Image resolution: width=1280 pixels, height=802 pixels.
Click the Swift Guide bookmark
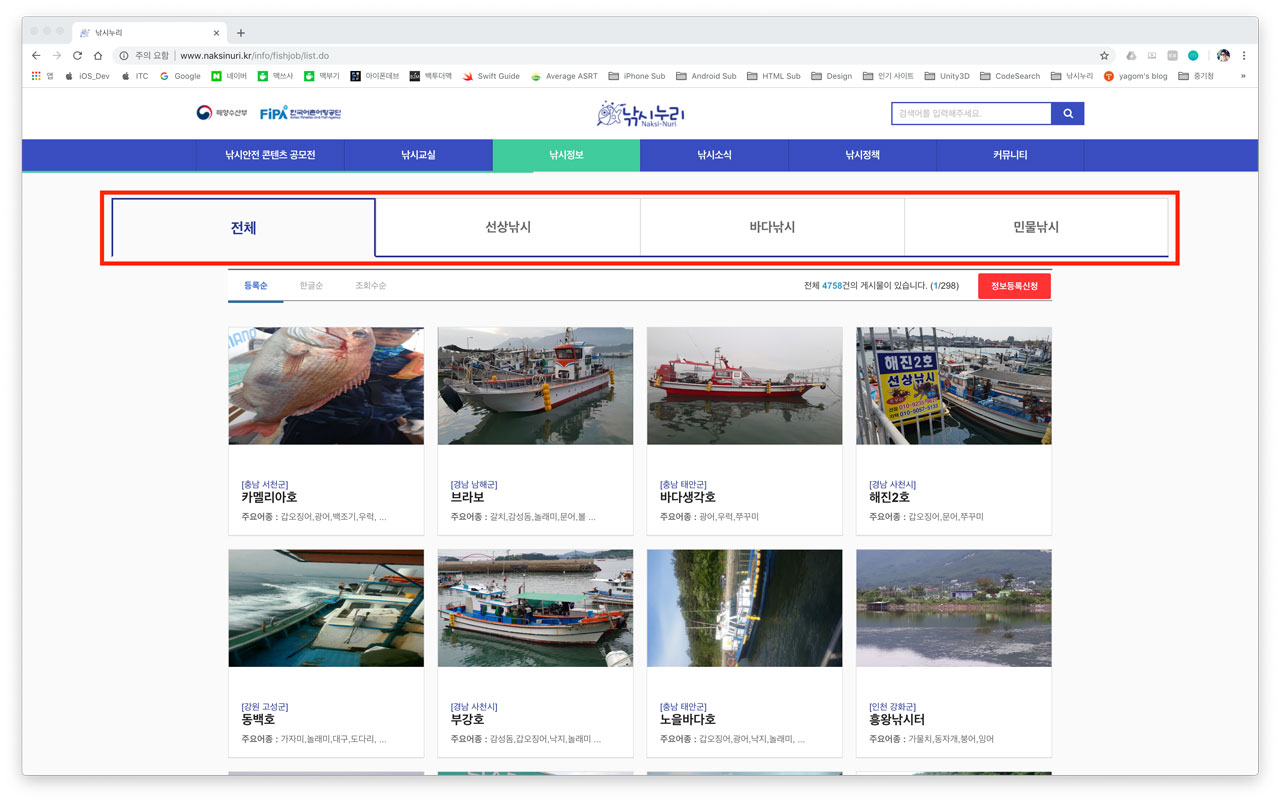coord(491,76)
